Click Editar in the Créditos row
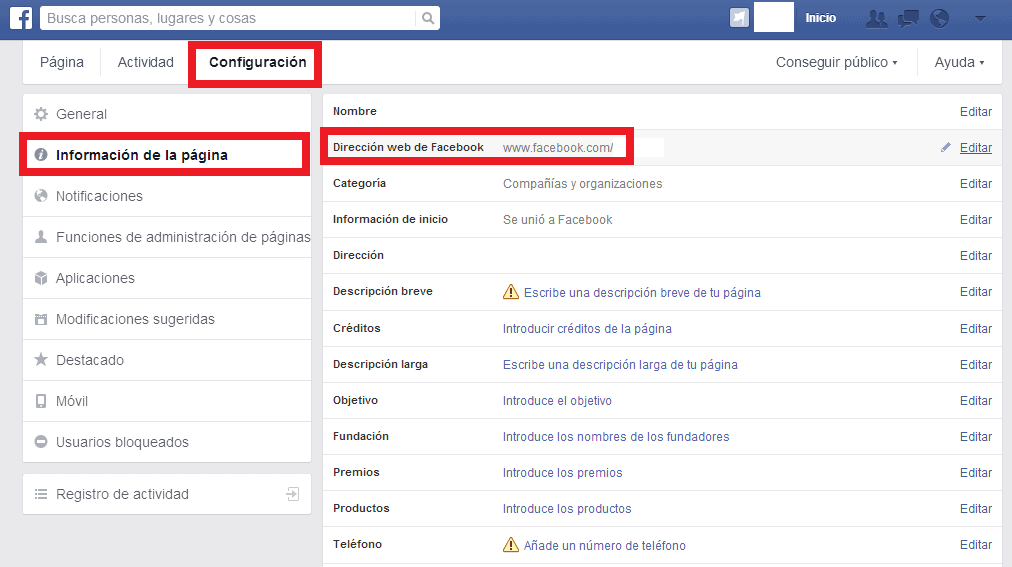 coord(975,329)
